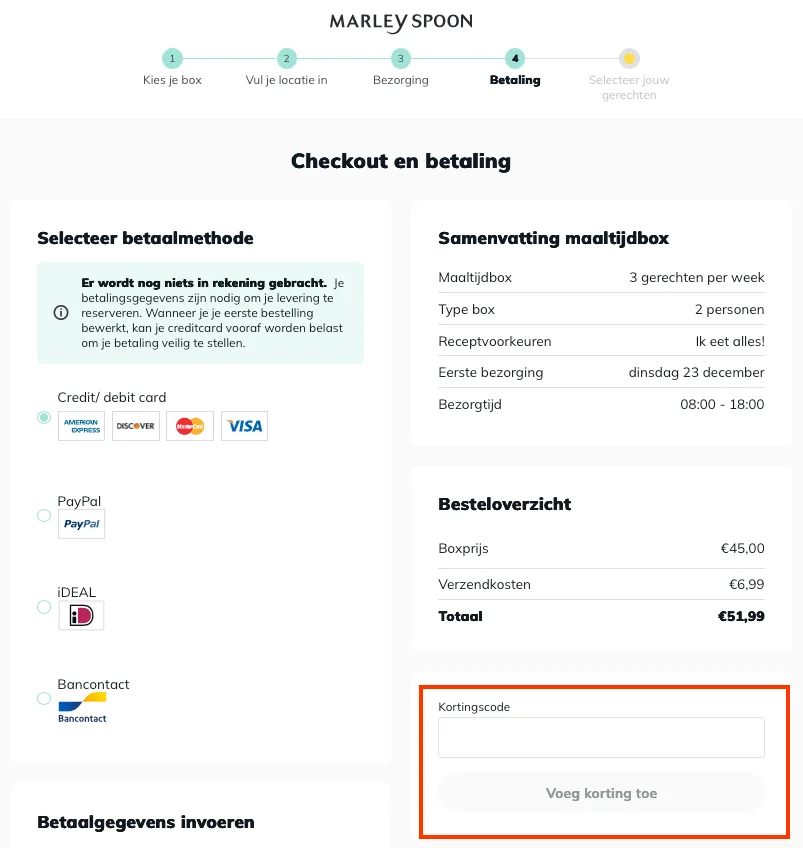Viewport: 803px width, 848px height.
Task: Go to step 3 Bezorging
Action: click(400, 59)
